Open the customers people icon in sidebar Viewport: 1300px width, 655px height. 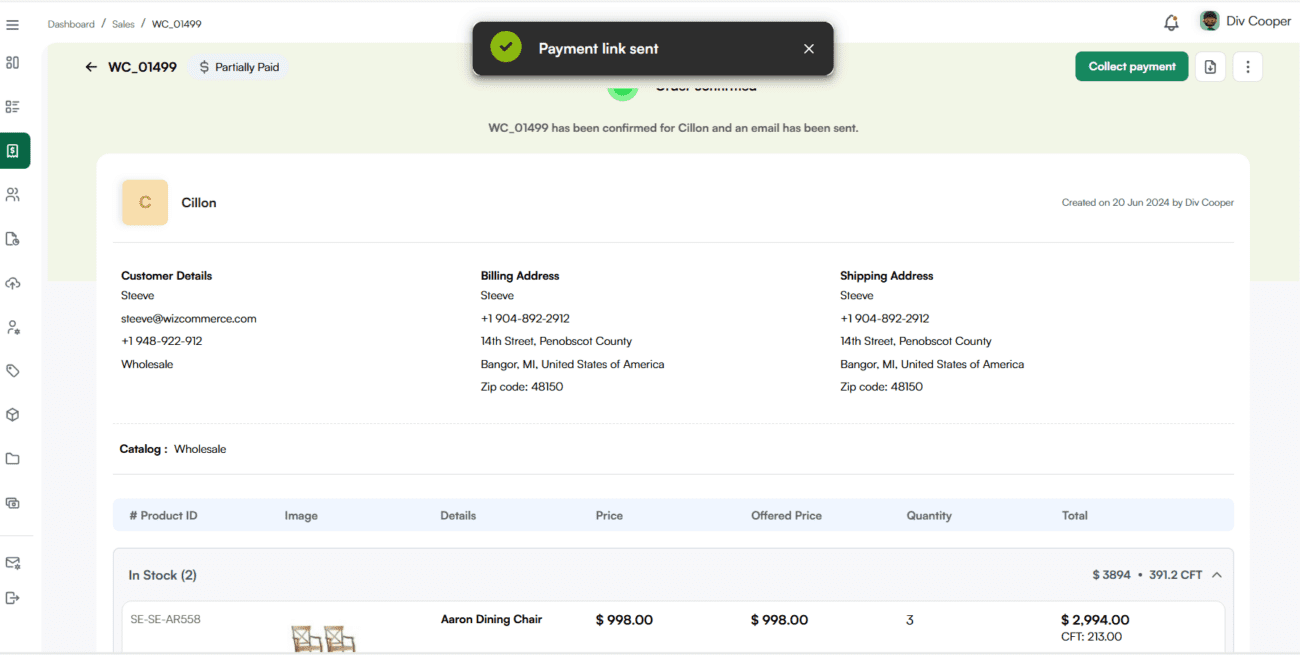[13, 194]
